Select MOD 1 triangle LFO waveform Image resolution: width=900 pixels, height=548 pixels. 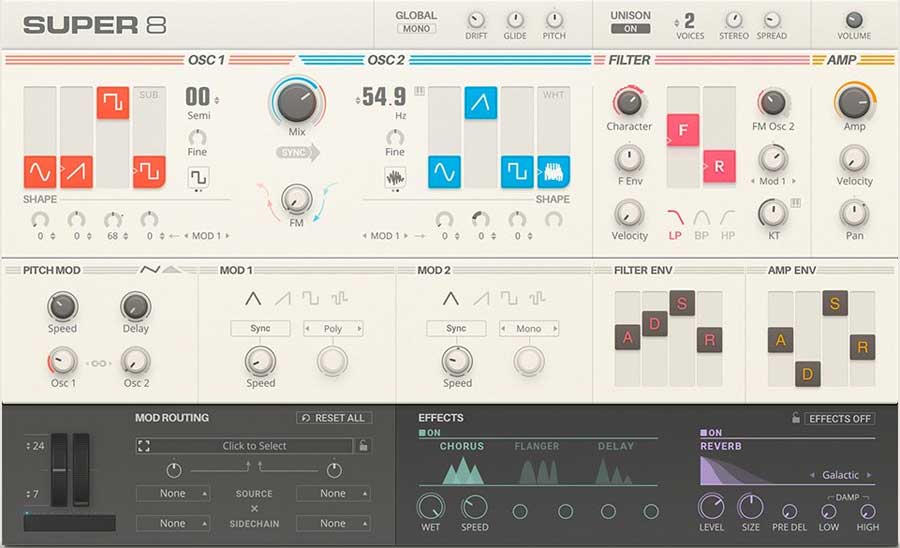(x=253, y=298)
